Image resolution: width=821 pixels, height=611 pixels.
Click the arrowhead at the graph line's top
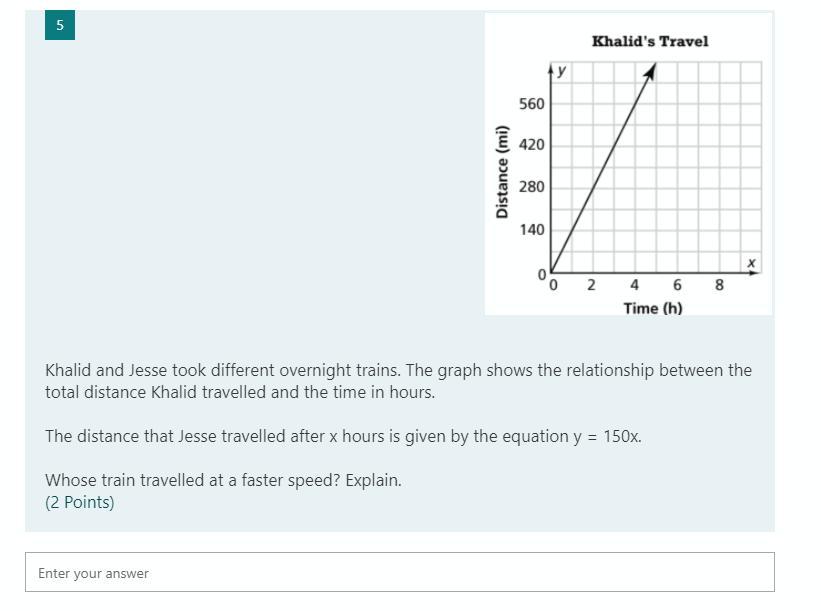(x=650, y=71)
